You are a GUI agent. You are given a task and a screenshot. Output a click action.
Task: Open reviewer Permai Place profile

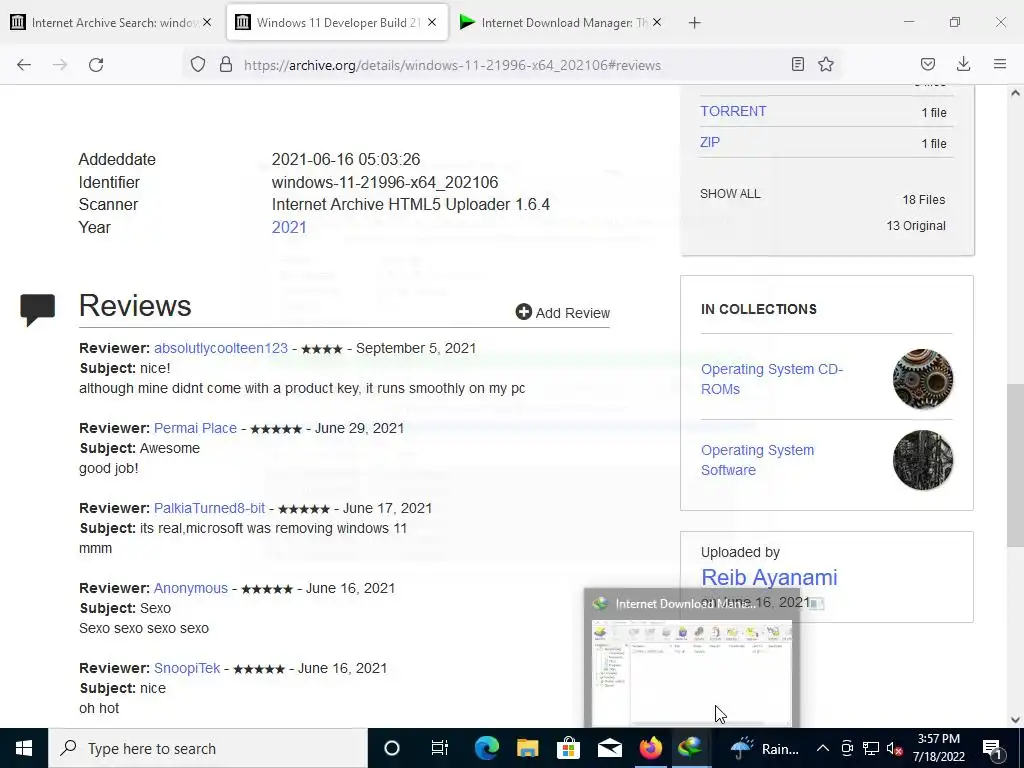pos(195,428)
